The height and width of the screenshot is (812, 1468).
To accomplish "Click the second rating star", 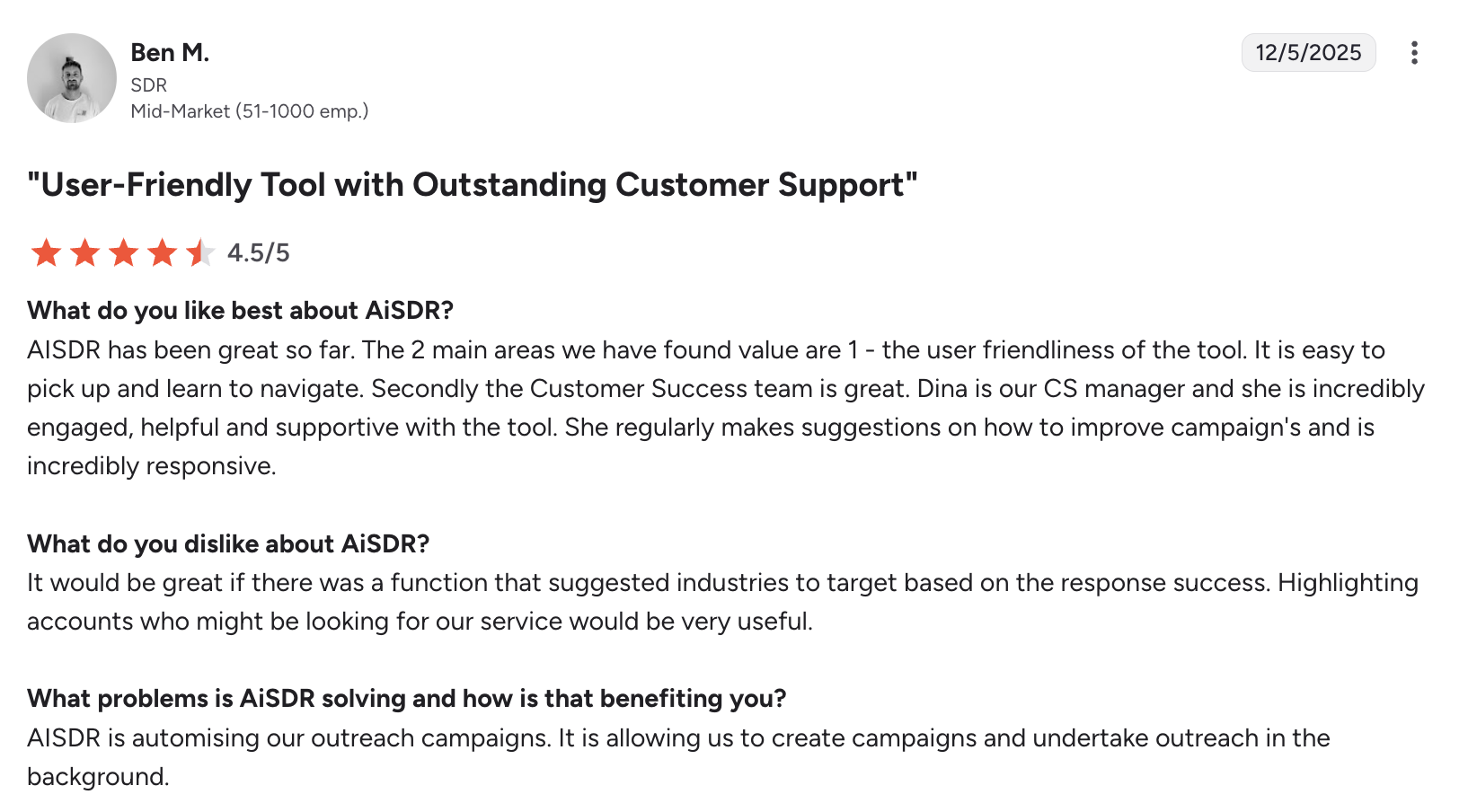I will [x=84, y=253].
